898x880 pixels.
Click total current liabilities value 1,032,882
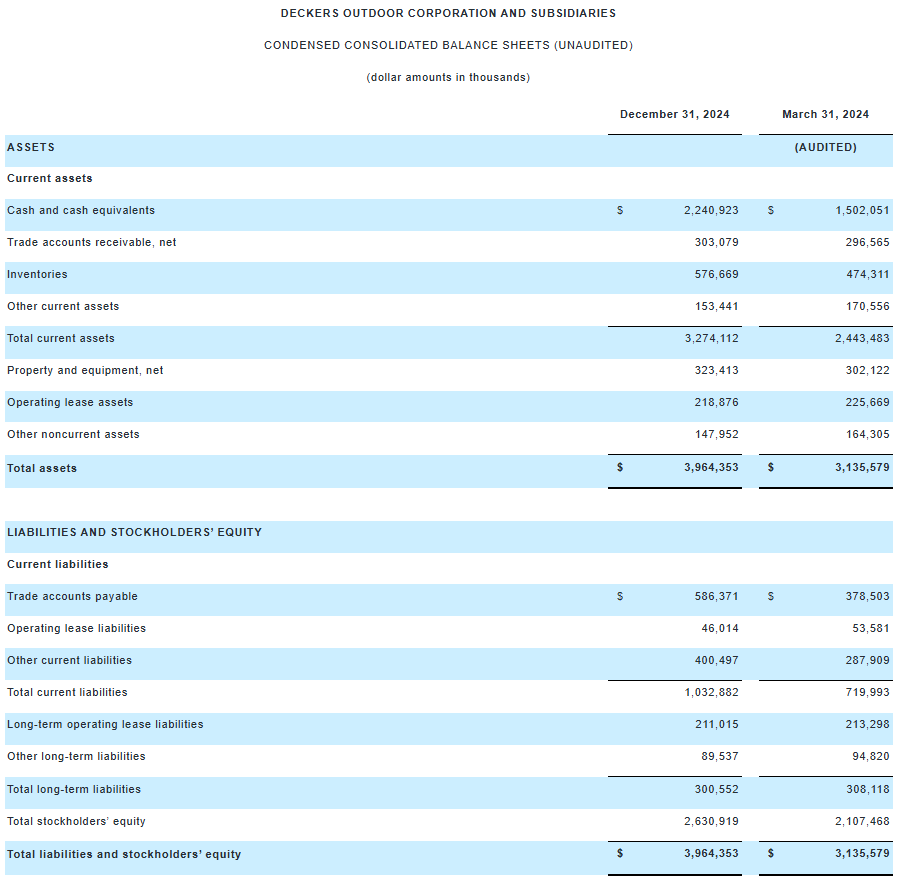tap(711, 693)
